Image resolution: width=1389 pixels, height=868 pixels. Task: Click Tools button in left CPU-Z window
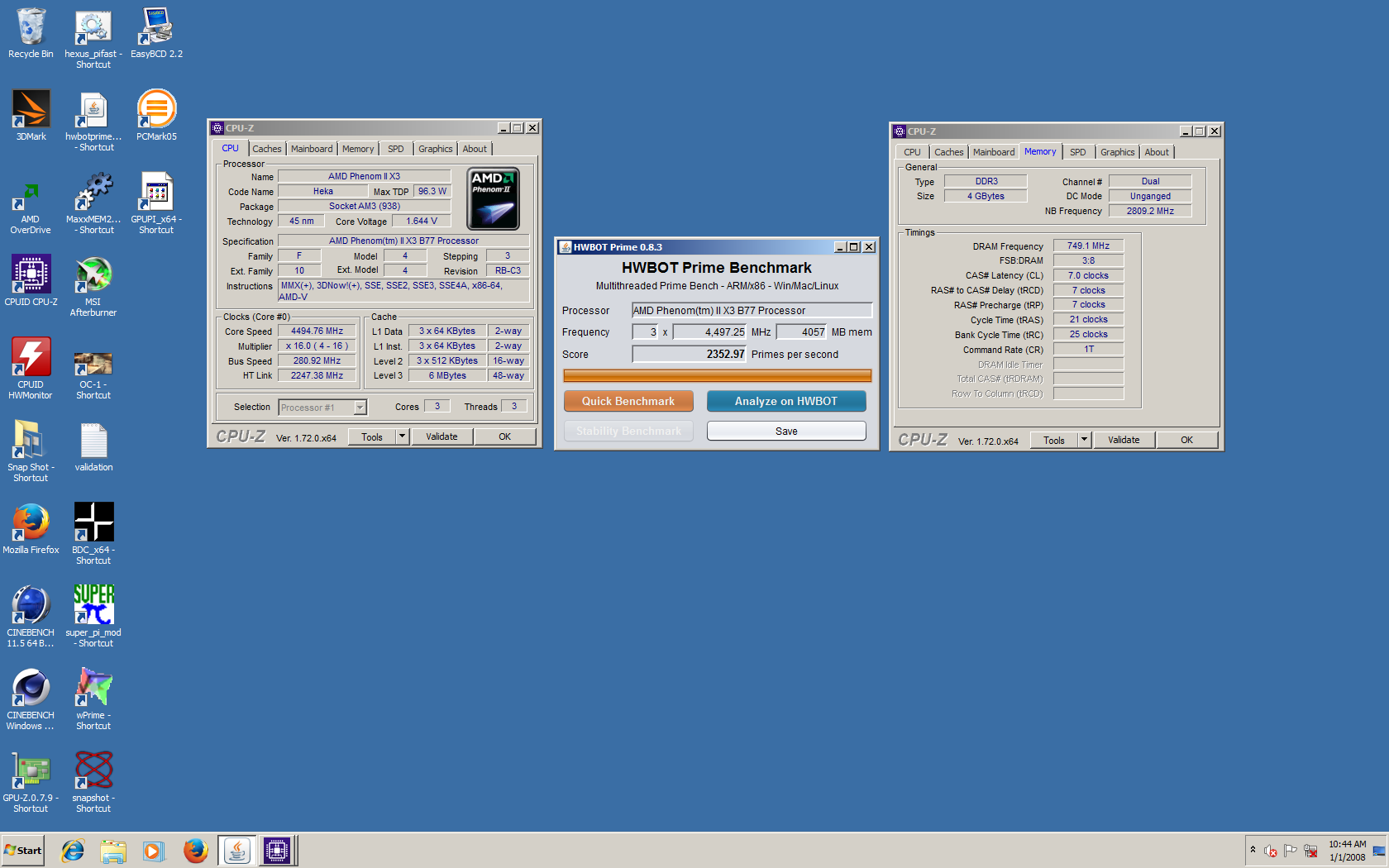point(372,436)
